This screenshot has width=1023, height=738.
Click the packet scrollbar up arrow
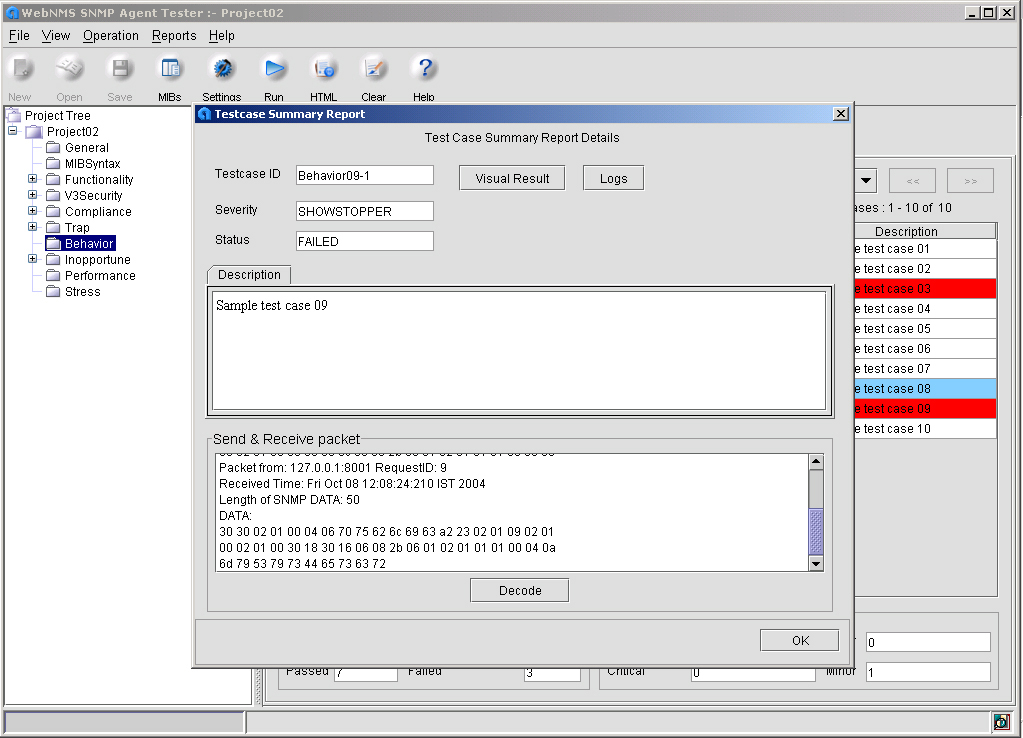click(816, 462)
